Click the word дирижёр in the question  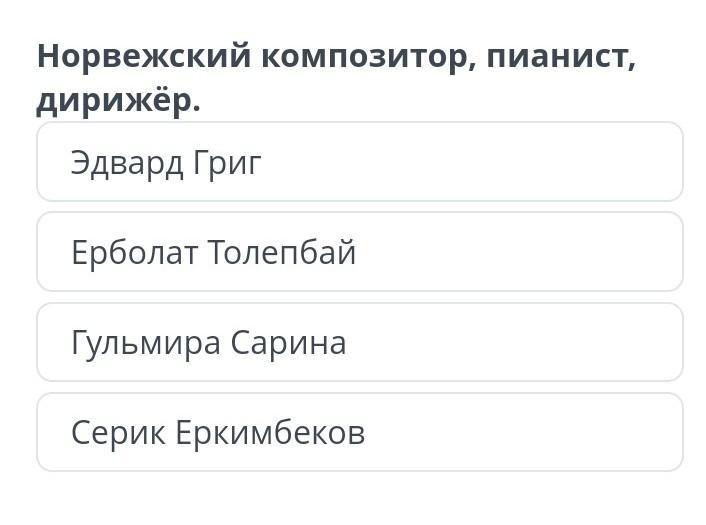[x=118, y=101]
